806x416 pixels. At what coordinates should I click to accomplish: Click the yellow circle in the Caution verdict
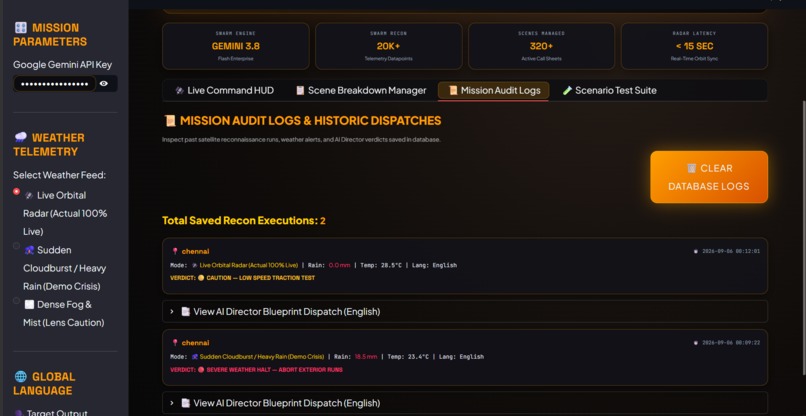tap(201, 278)
